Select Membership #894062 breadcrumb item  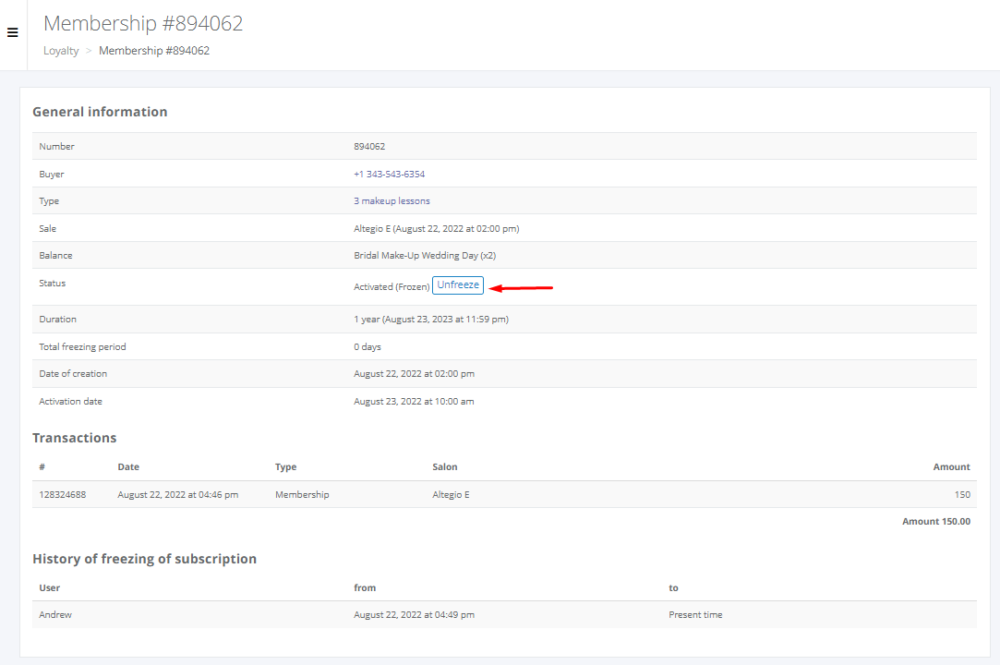tap(154, 50)
